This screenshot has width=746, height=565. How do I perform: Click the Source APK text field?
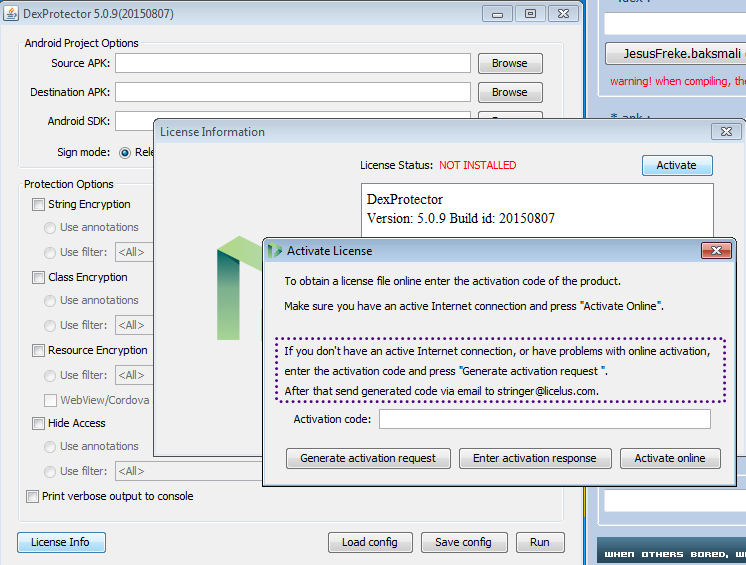293,63
